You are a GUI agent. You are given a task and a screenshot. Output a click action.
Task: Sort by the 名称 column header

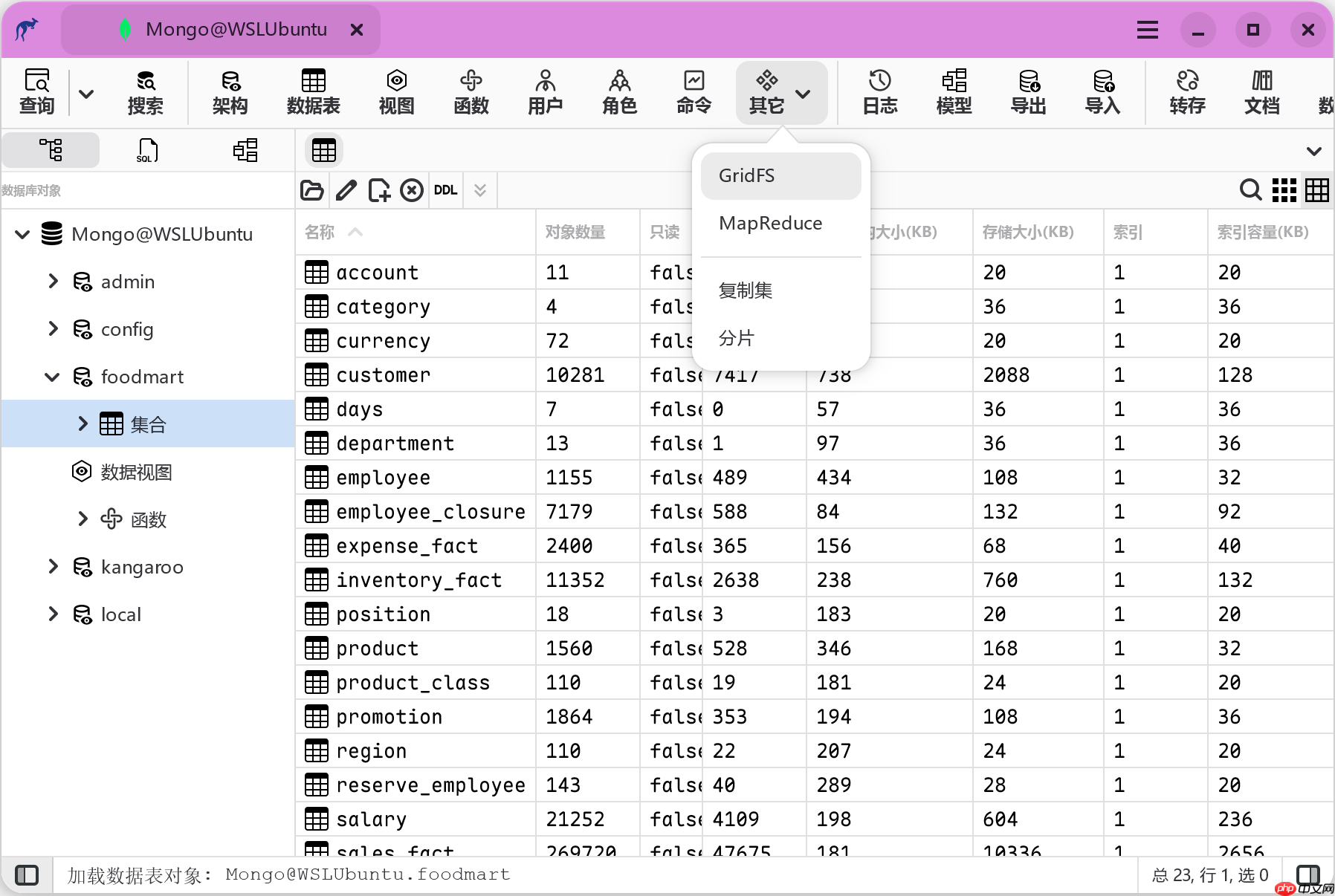tap(320, 233)
